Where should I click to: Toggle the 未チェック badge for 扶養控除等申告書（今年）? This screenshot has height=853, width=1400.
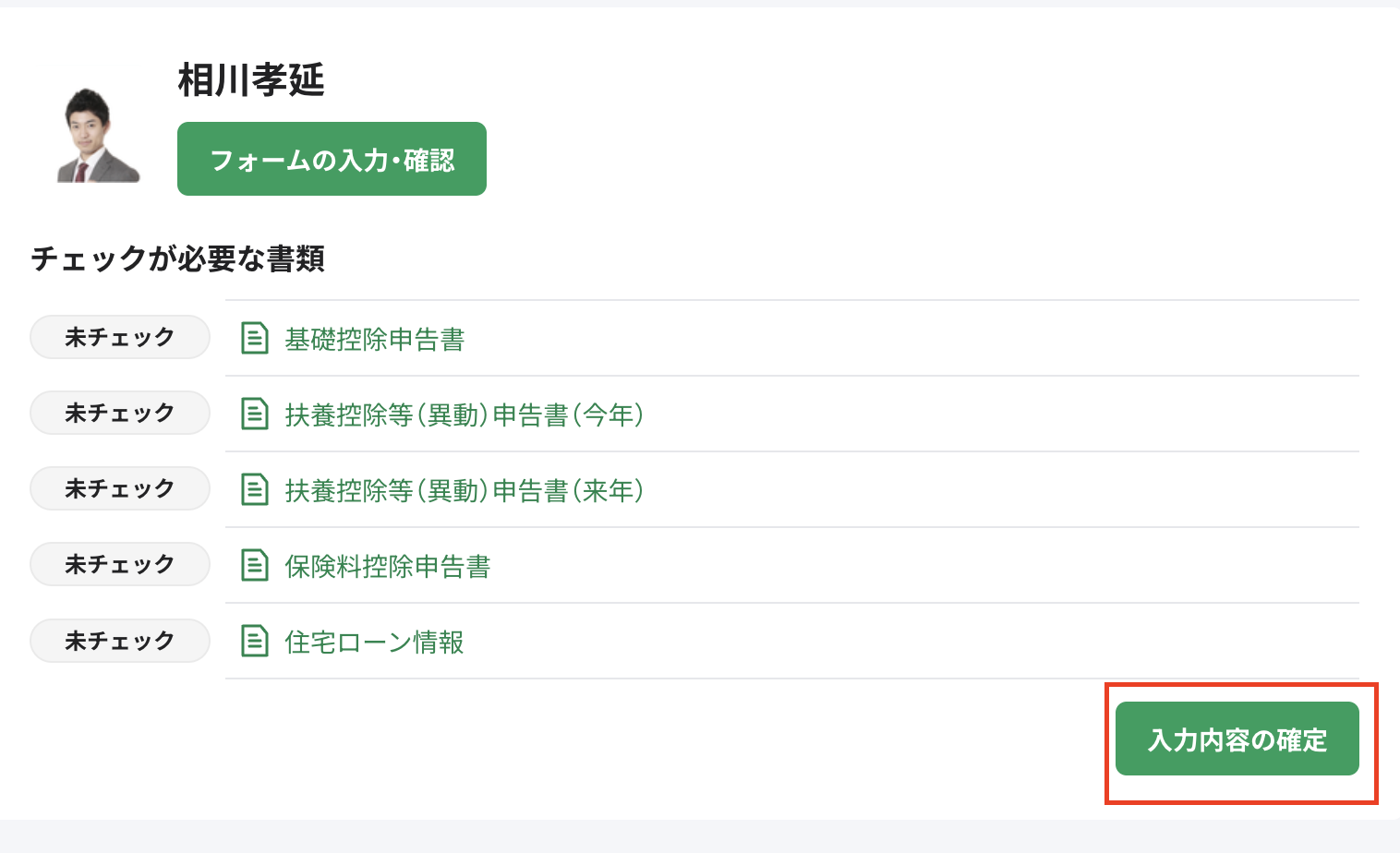pos(119,413)
